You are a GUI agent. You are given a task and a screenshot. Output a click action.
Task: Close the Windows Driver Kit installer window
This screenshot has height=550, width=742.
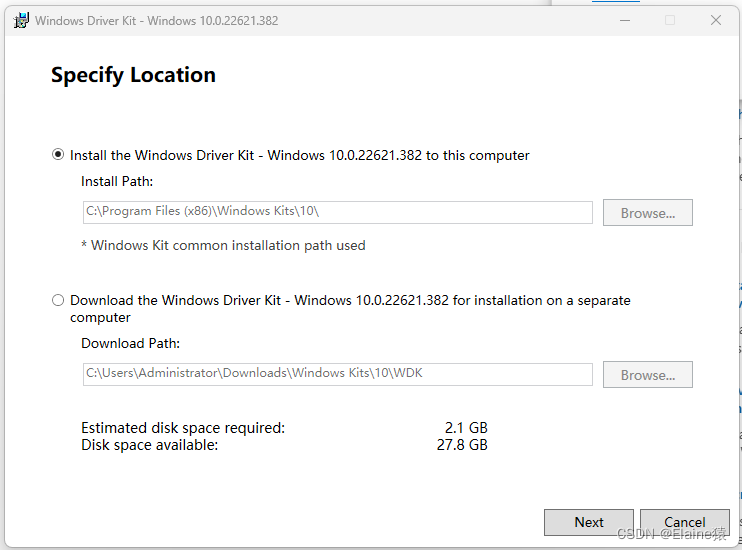(716, 20)
